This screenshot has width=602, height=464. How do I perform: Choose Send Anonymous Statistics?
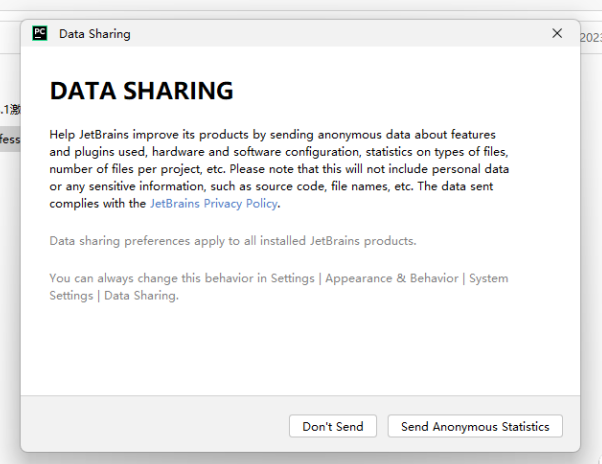pos(475,426)
